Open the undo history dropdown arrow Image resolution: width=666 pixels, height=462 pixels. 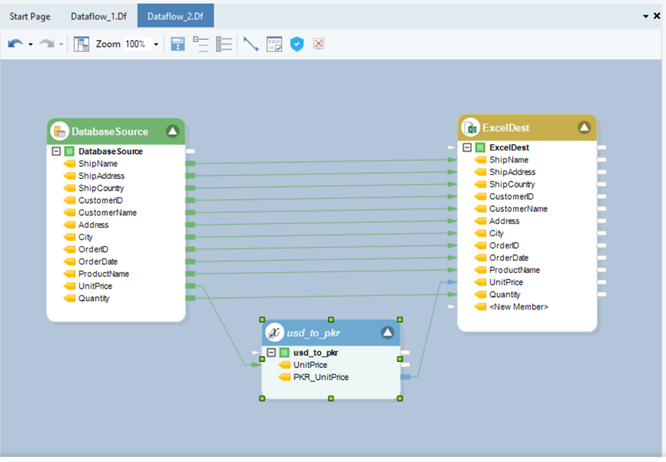click(30, 45)
